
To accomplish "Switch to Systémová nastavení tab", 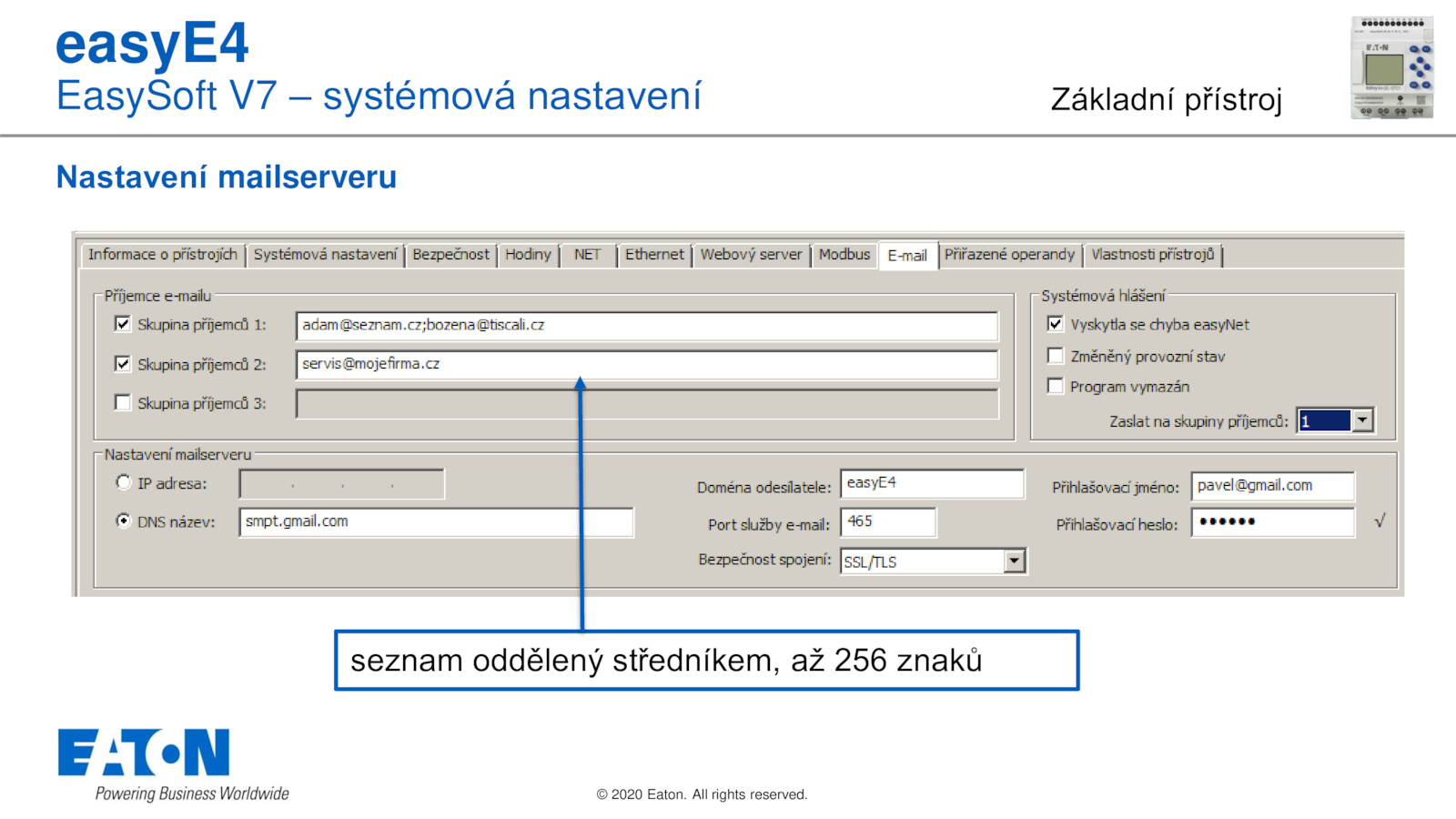I will [325, 255].
